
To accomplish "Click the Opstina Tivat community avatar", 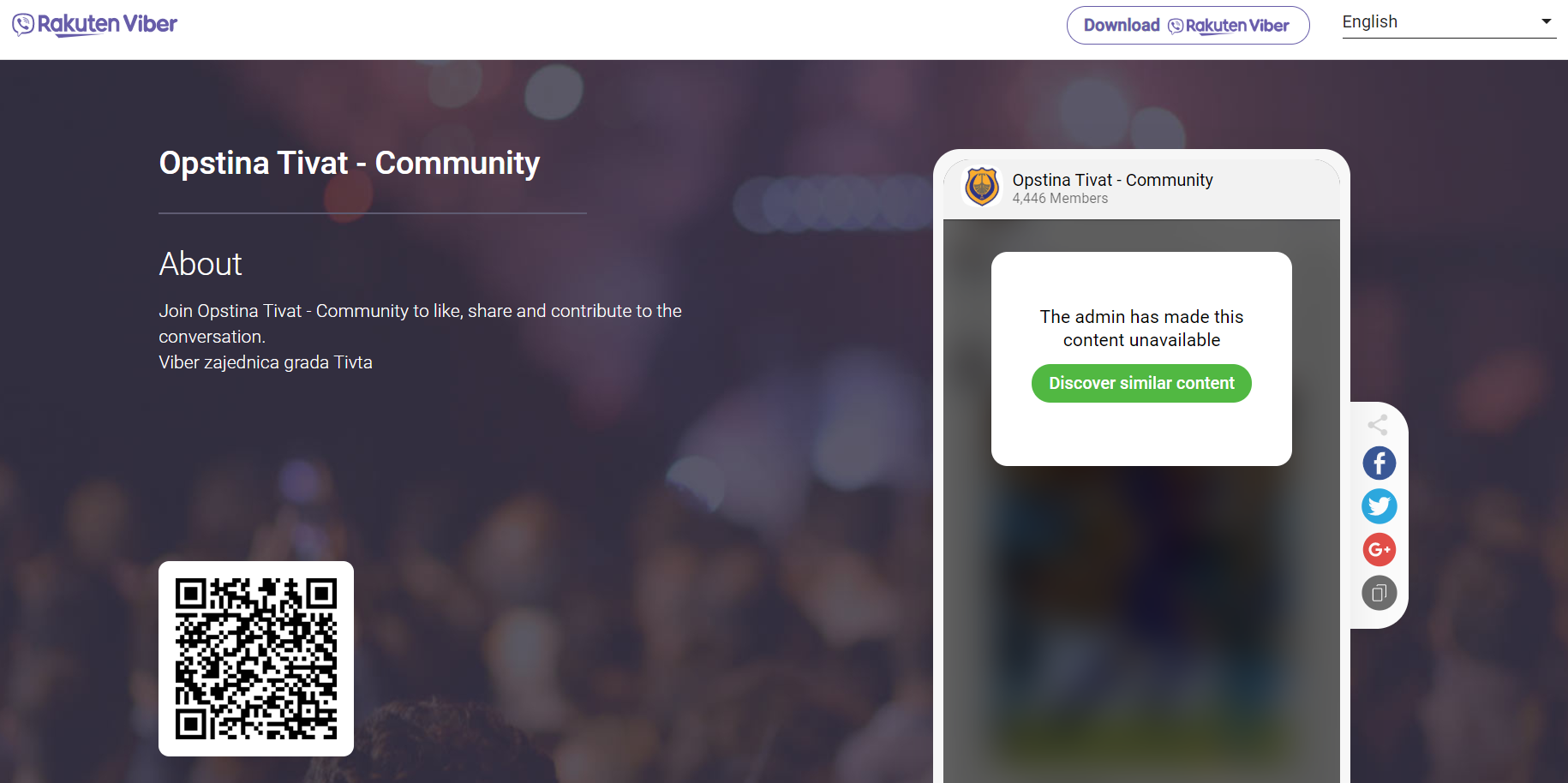I will click(x=982, y=187).
